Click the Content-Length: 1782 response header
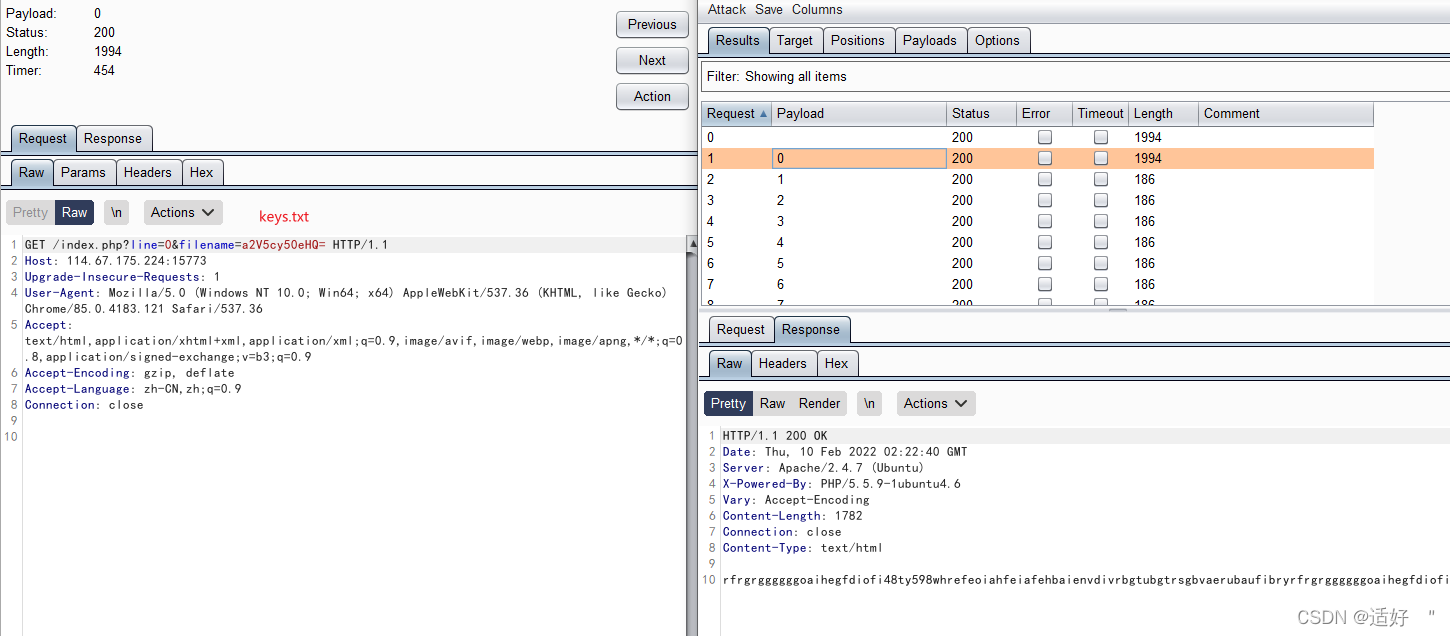 (x=792, y=516)
